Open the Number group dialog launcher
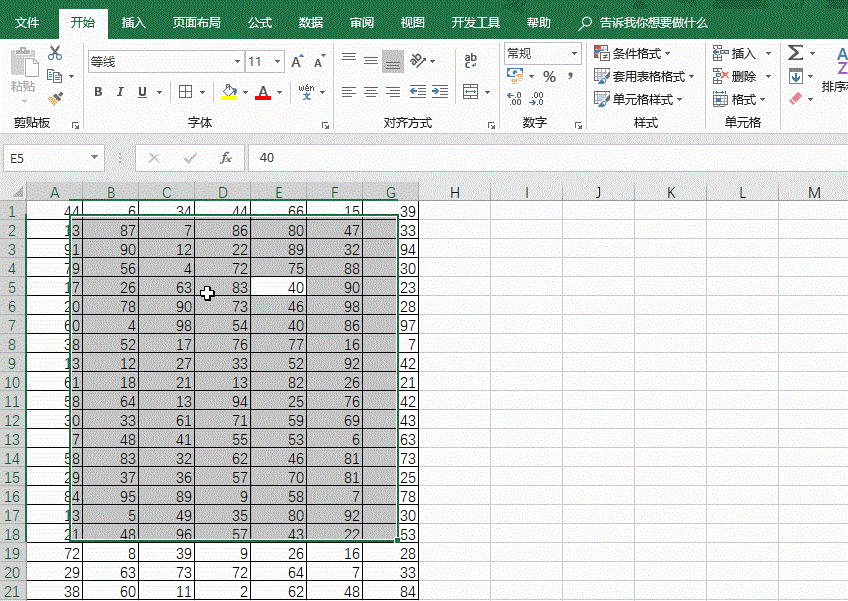This screenshot has width=848, height=601. pyautogui.click(x=578, y=126)
